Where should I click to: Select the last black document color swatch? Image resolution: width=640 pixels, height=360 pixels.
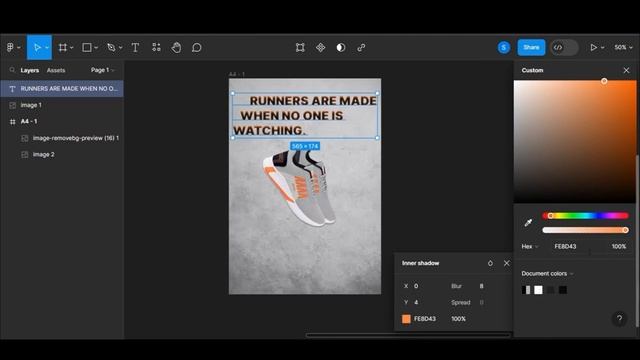tap(563, 290)
